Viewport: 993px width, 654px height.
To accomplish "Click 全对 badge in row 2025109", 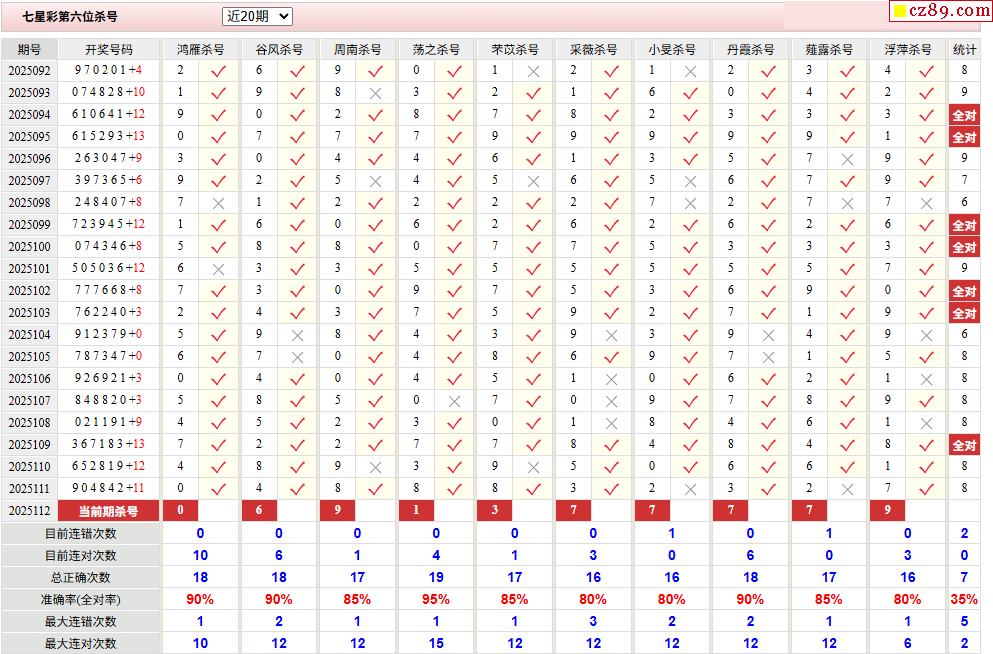I will click(964, 444).
